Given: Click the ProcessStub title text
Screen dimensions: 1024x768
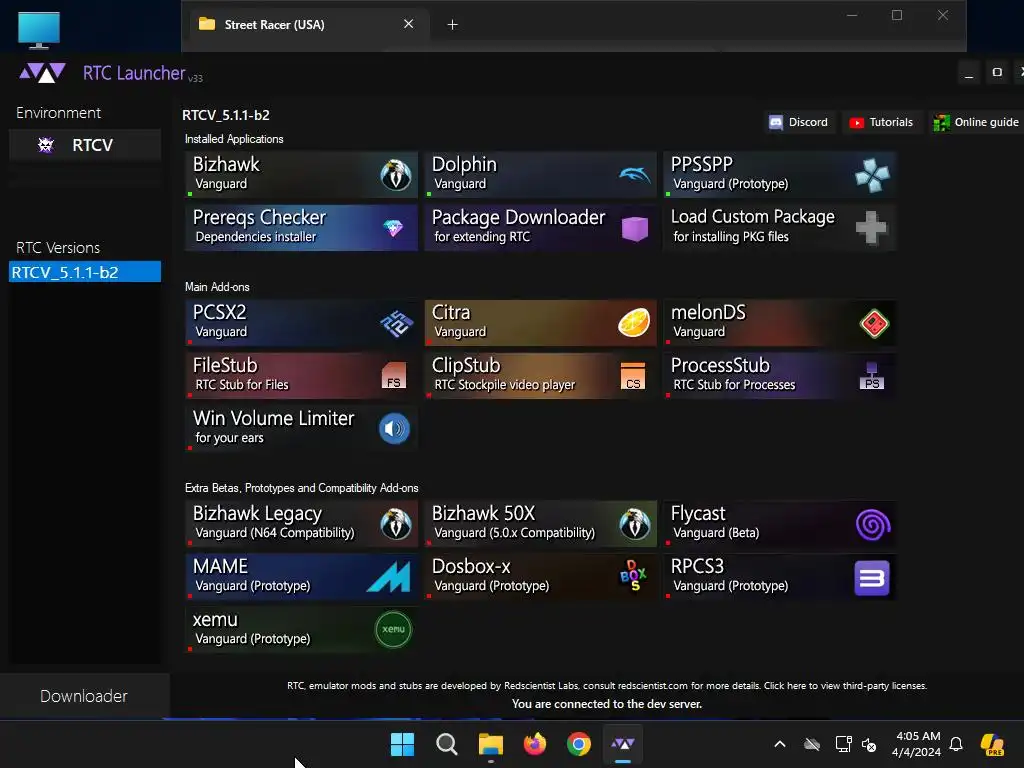Looking at the screenshot, I should [720, 365].
